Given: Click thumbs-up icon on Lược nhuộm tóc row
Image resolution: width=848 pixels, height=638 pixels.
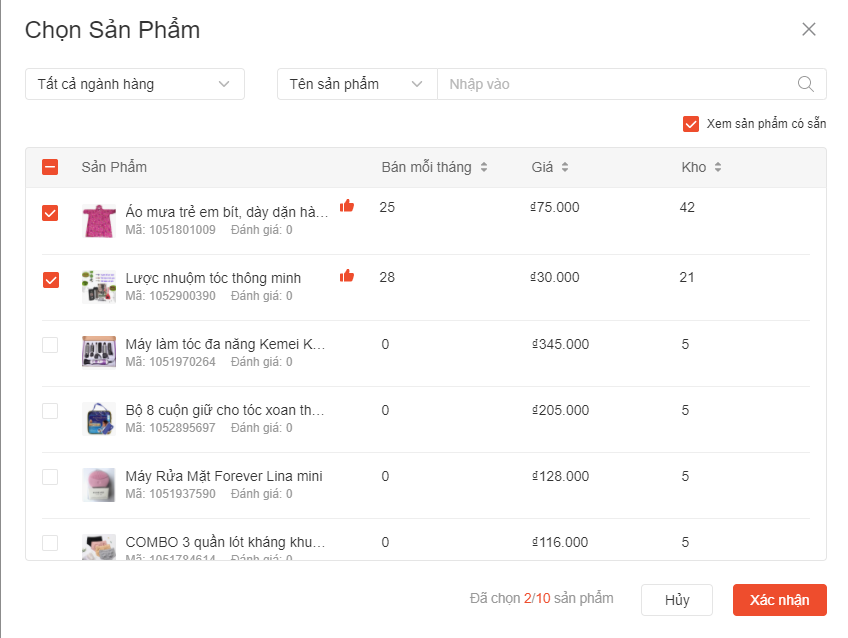Looking at the screenshot, I should click(x=347, y=276).
